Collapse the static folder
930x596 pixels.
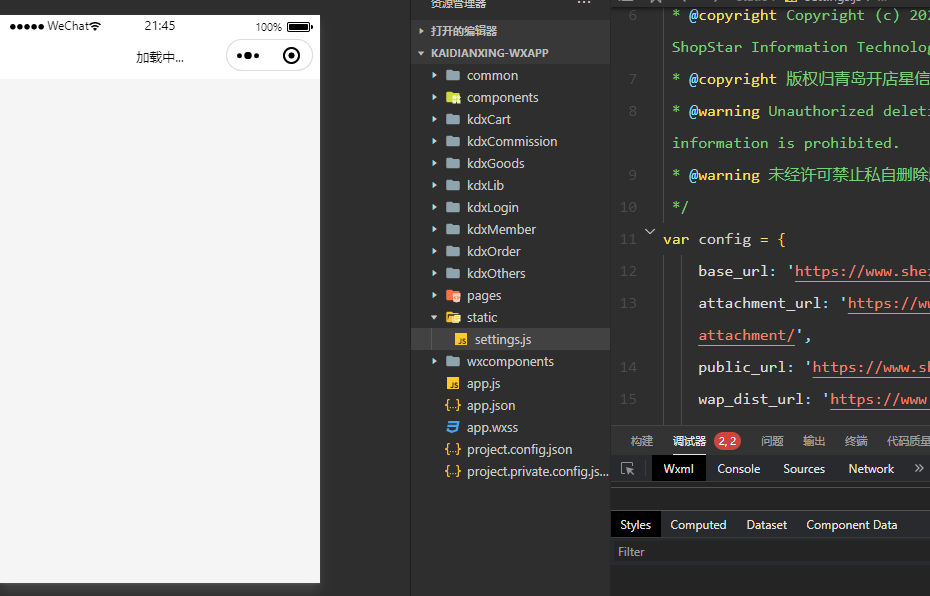435,318
